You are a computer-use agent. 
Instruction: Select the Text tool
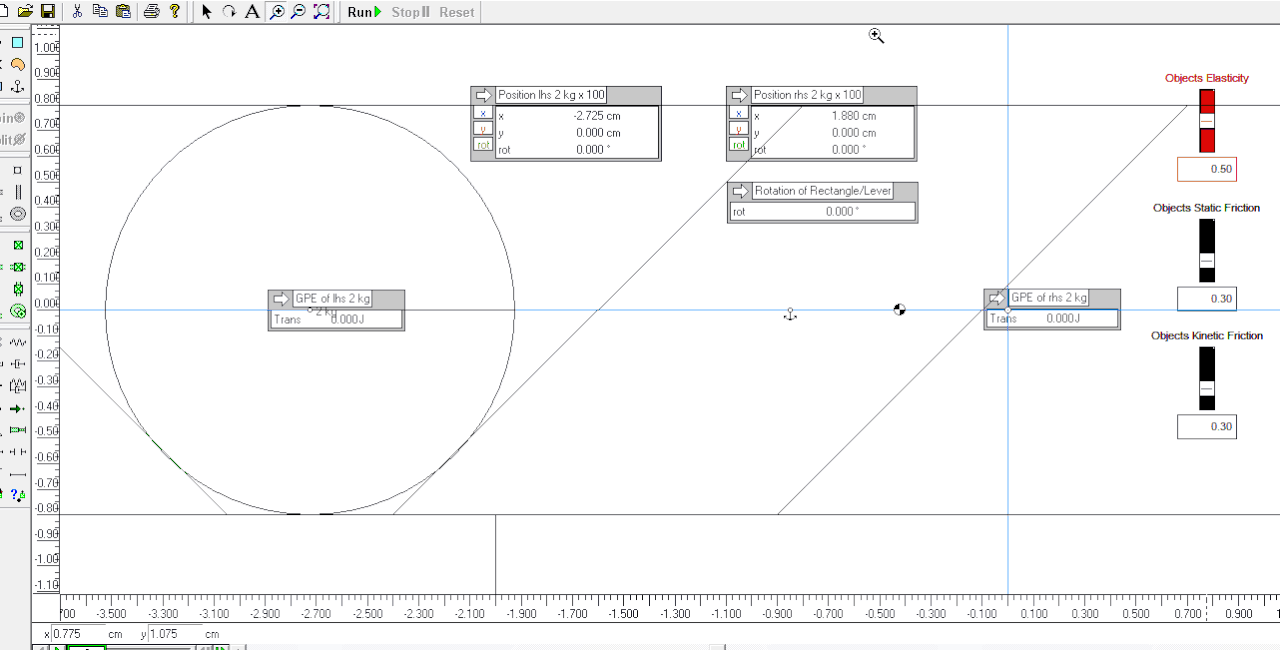click(252, 12)
